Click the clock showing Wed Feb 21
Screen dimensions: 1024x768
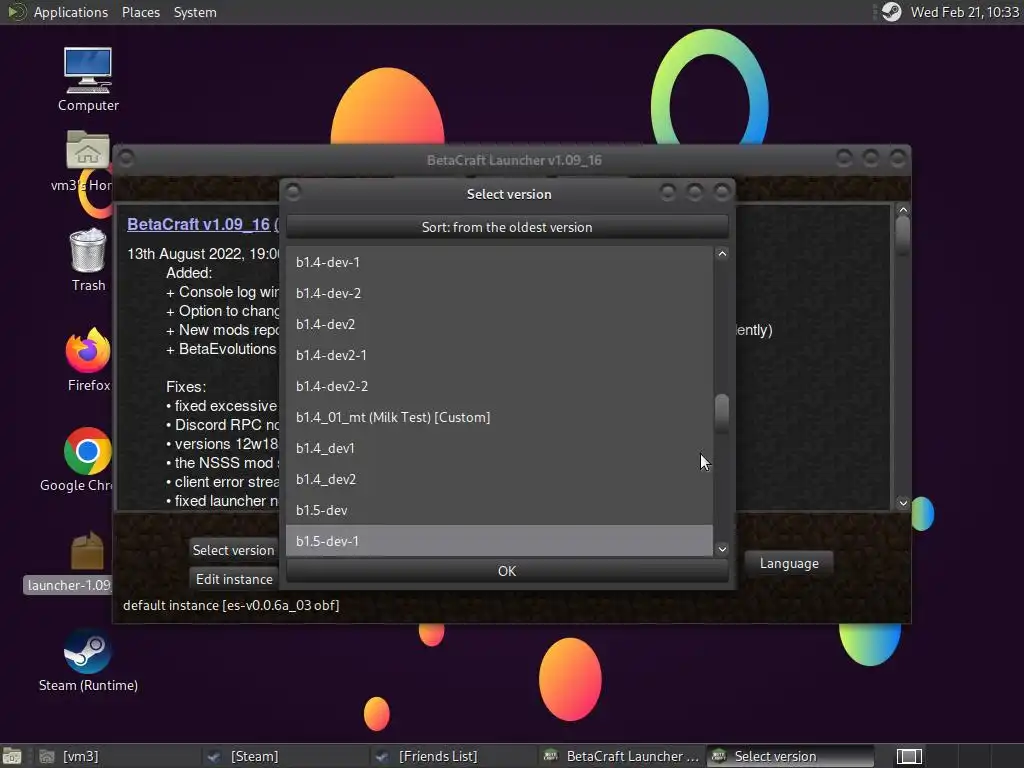pyautogui.click(x=965, y=12)
